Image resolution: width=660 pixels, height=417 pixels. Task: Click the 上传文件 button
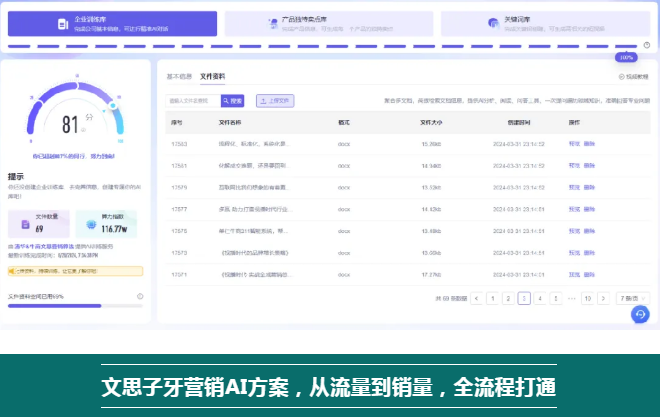pos(275,101)
